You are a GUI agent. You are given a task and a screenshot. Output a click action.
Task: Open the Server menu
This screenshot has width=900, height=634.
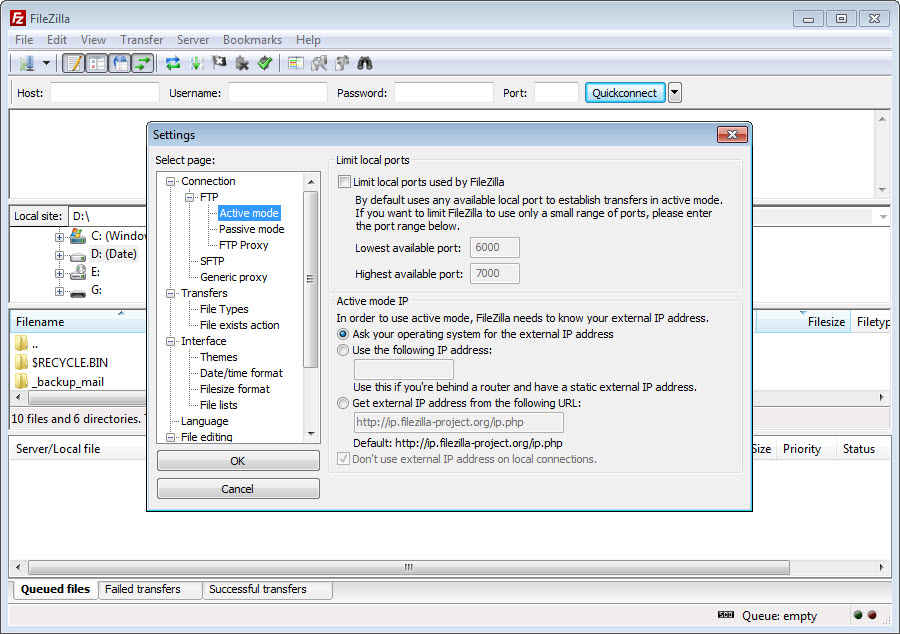tap(193, 40)
